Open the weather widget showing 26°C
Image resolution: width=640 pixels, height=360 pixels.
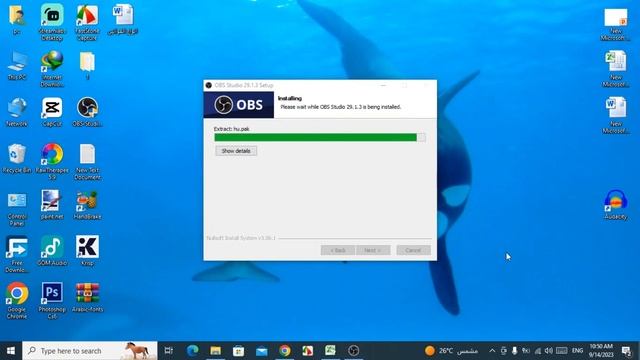[x=451, y=351]
